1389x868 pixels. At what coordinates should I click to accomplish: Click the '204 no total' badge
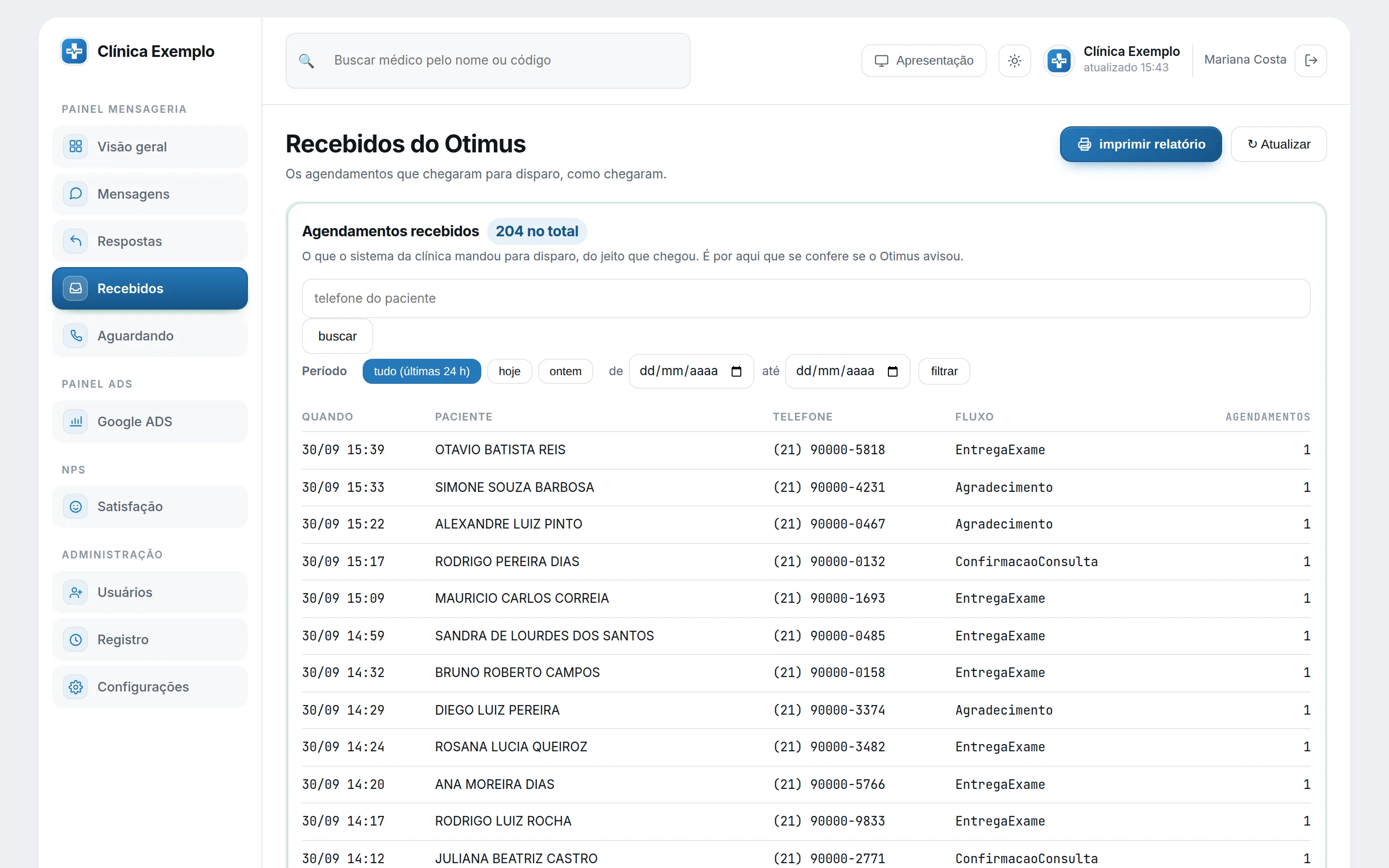click(x=537, y=231)
